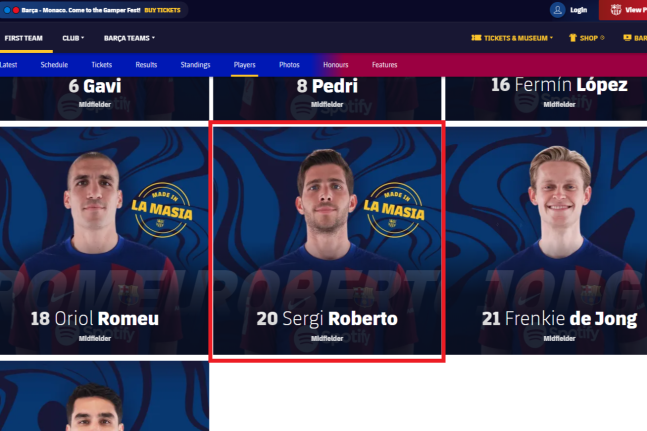
Task: Click the yellow shirt Shop icon
Action: coord(573,38)
